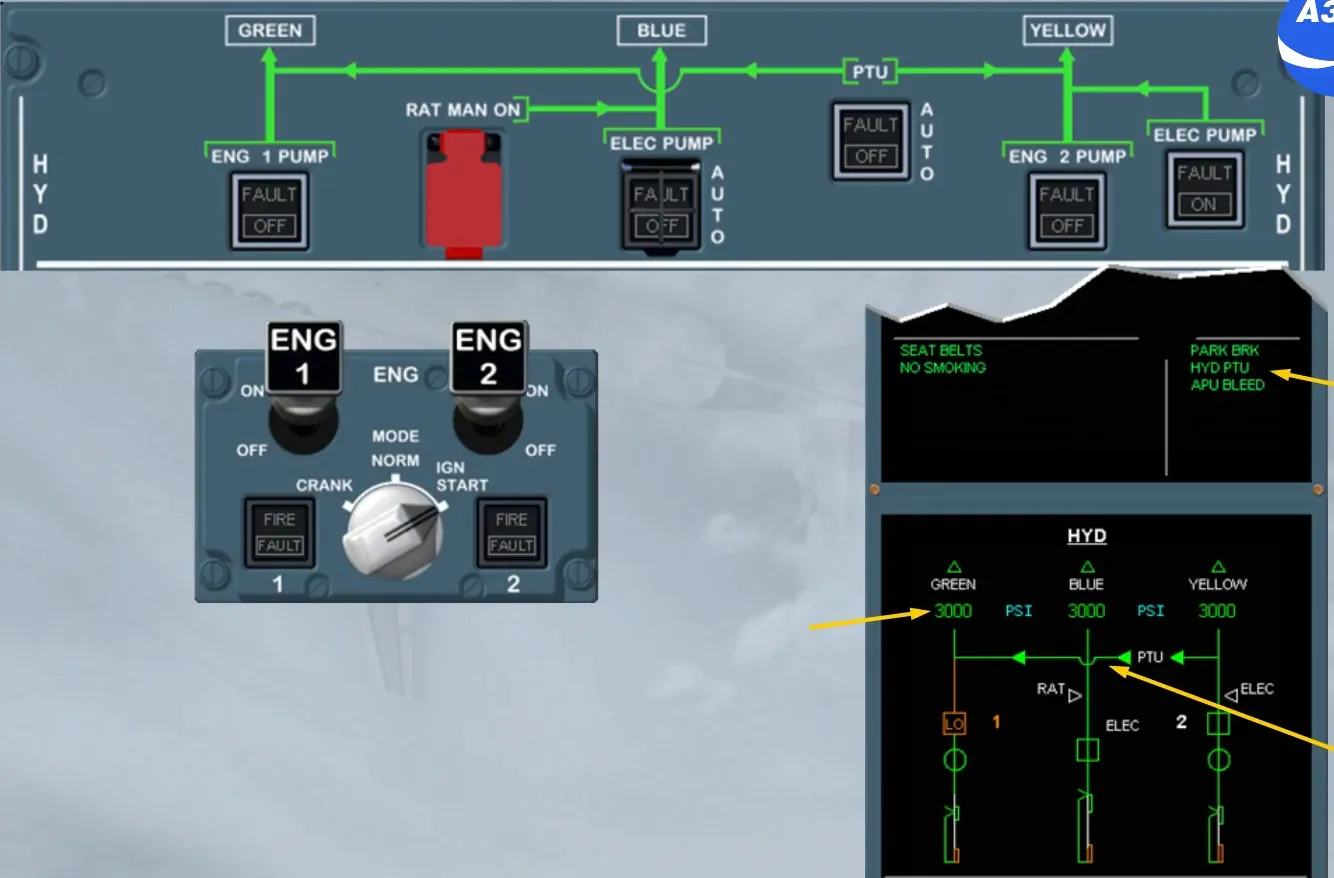Click the BLUE 3000 pressure value
1334x878 pixels.
(x=1086, y=611)
